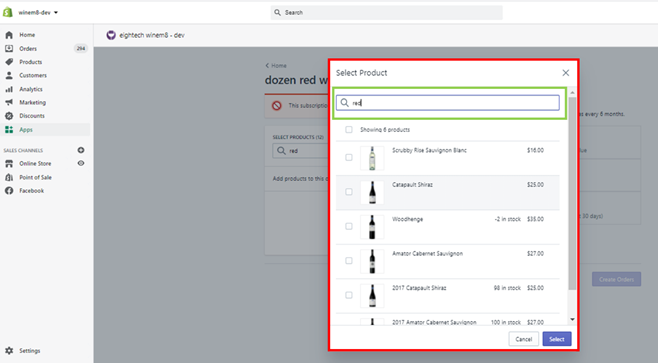
Task: Check the Woodhenge checkbox
Action: [349, 226]
